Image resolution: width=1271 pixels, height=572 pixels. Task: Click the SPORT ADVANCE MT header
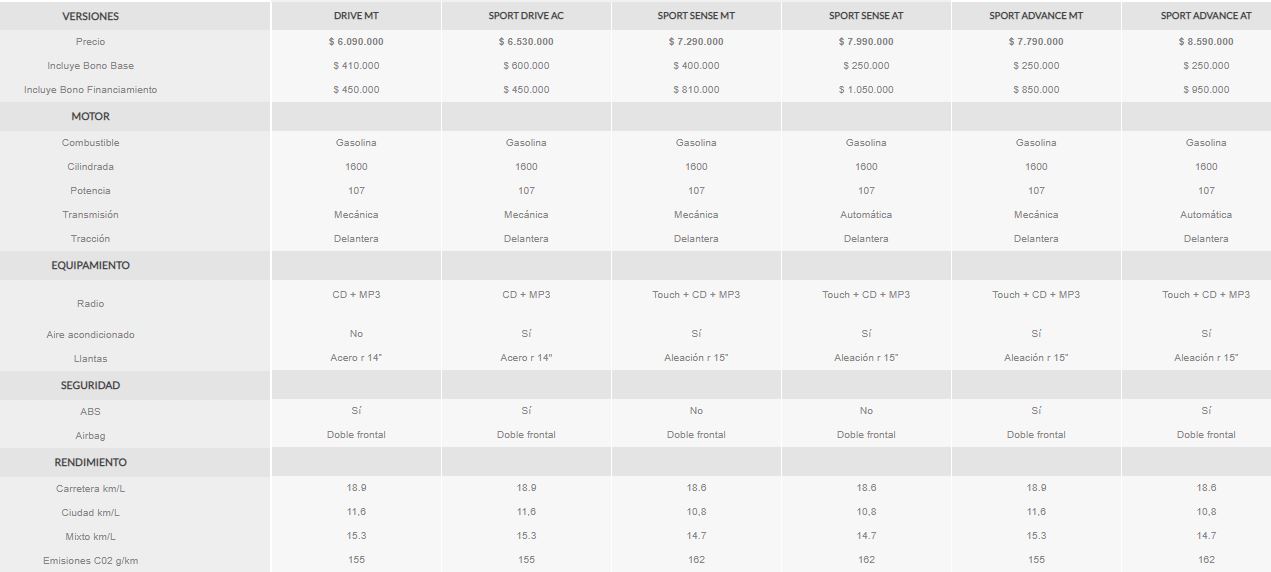pyautogui.click(x=1036, y=16)
